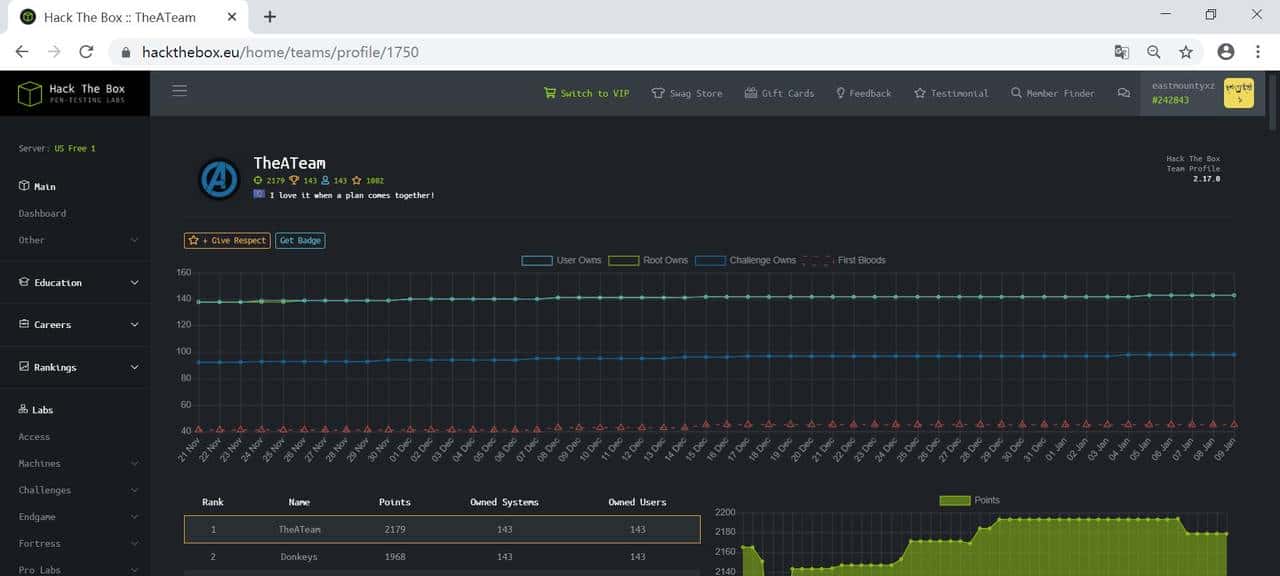Click the Give Respect button
The height and width of the screenshot is (576, 1280).
pos(227,241)
